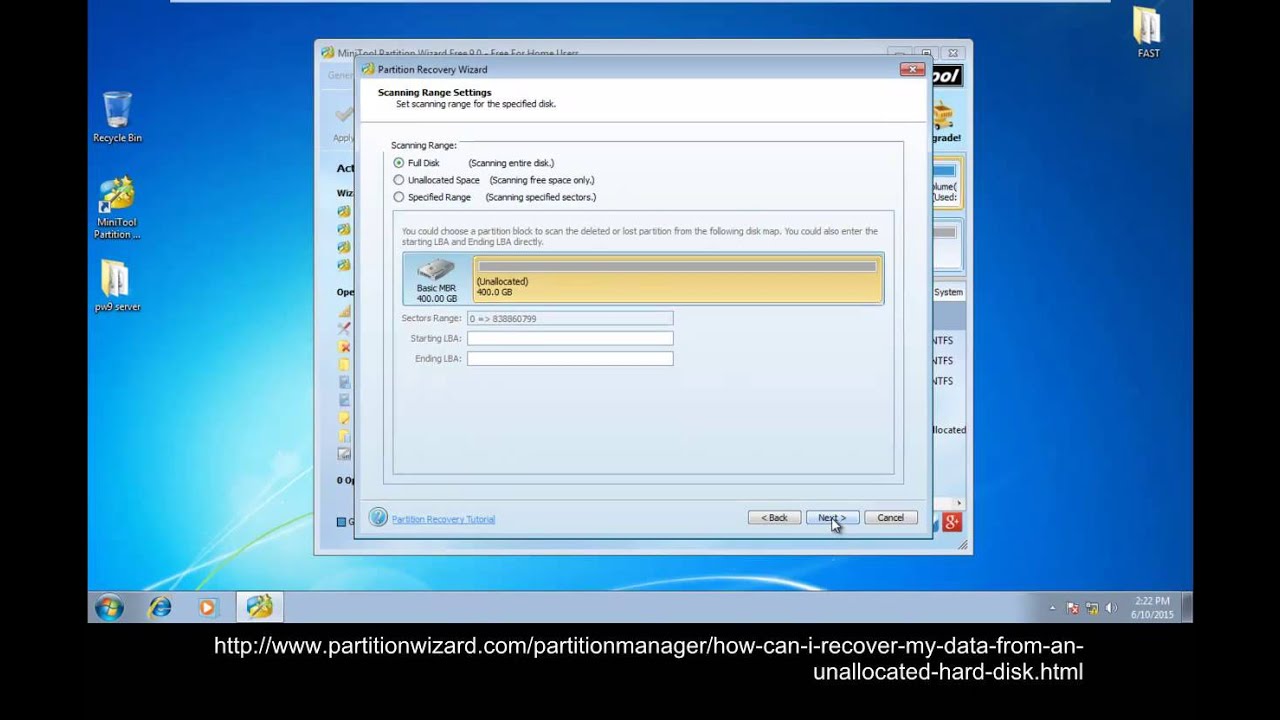Open the Recycle Bin on desktop
This screenshot has width=1280, height=720.
[117, 117]
